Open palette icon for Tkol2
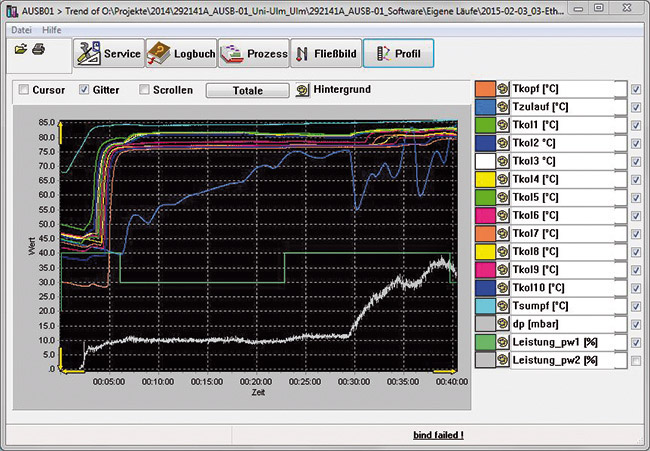Viewport: 650px width, 451px height. click(503, 143)
